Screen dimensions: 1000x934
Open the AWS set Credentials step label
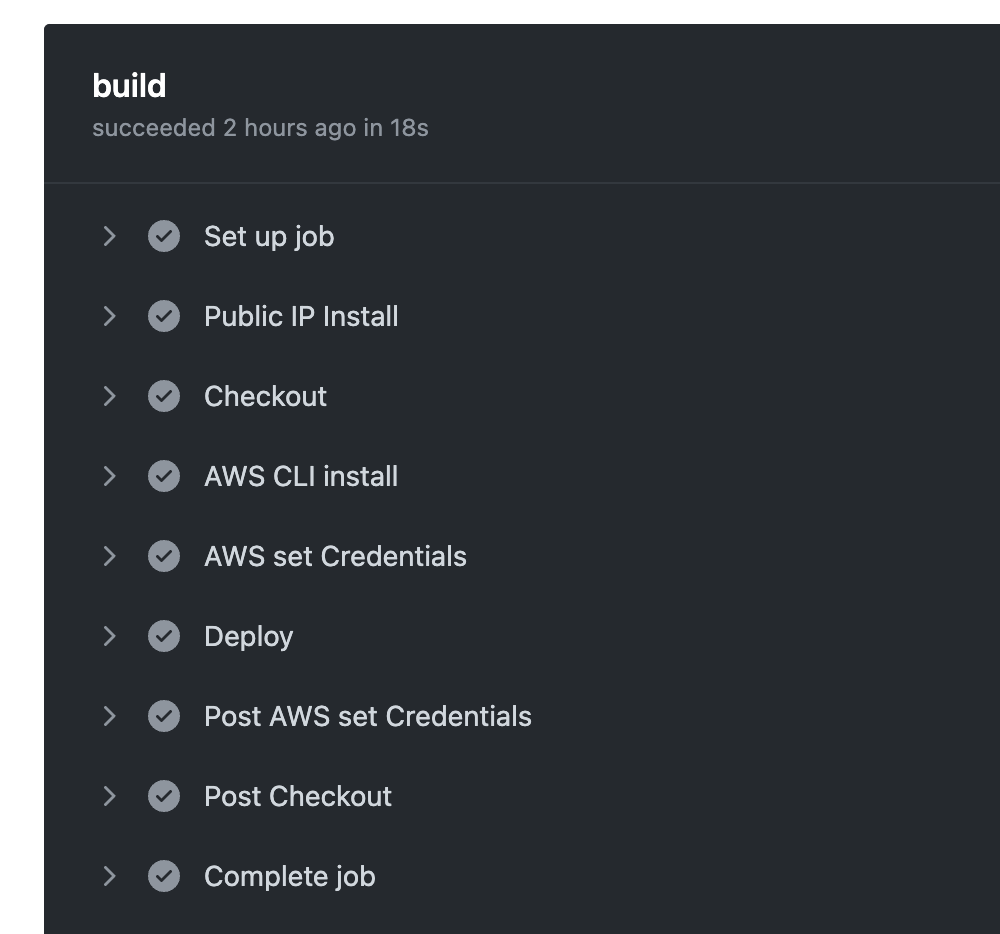point(335,557)
